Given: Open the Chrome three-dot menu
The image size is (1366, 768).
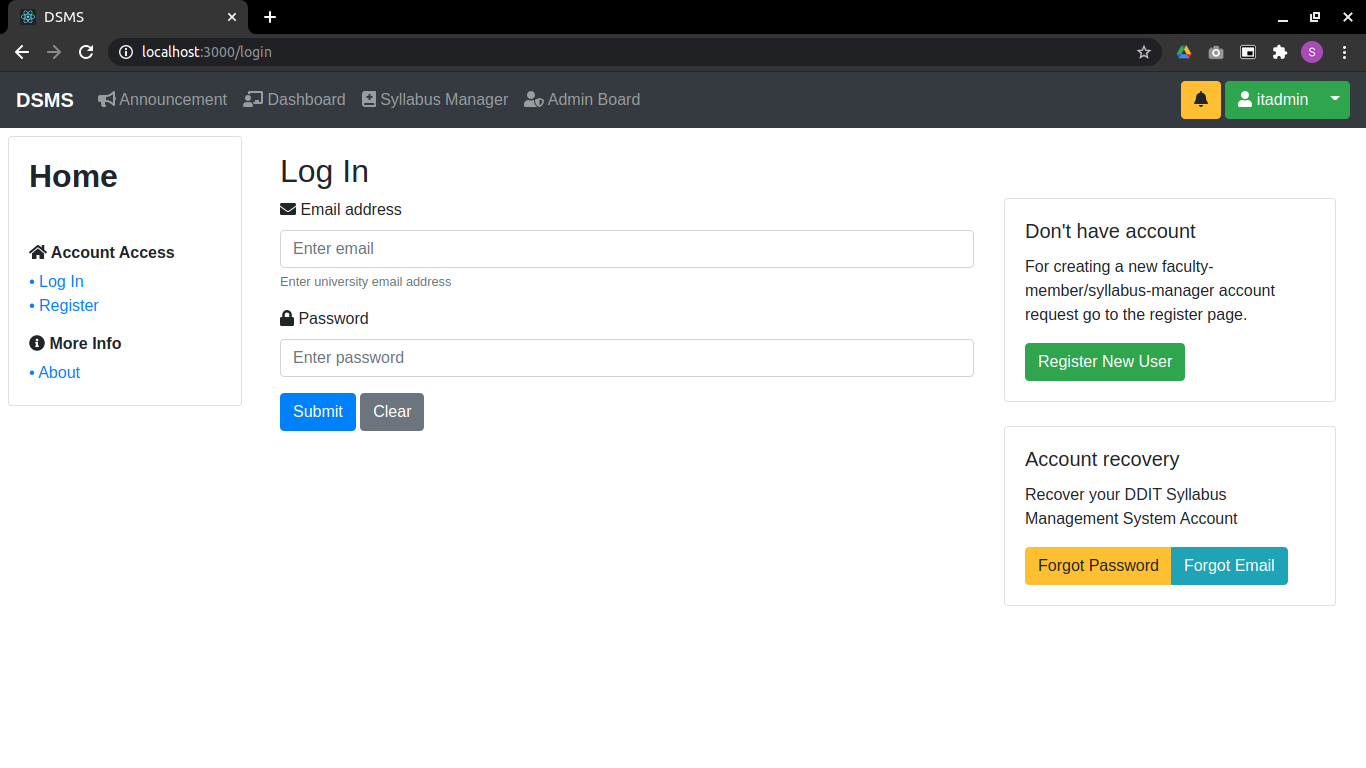Looking at the screenshot, I should pyautogui.click(x=1344, y=52).
